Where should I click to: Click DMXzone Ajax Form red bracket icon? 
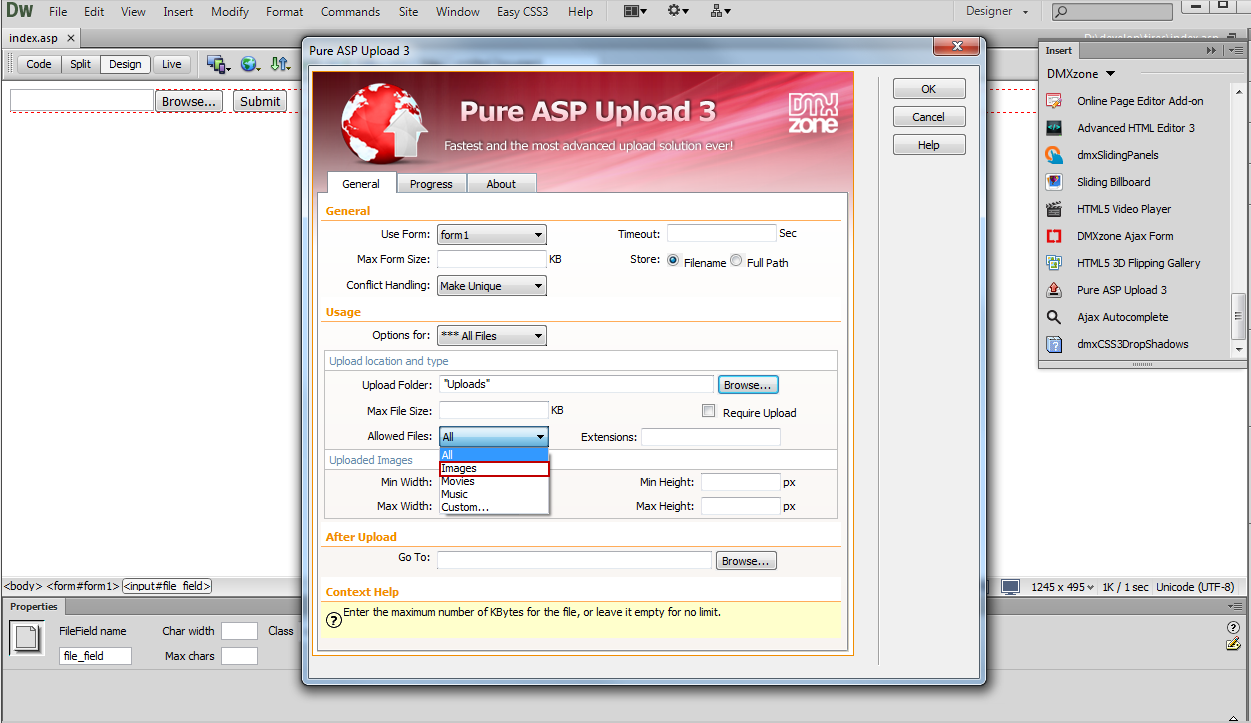click(x=1054, y=236)
